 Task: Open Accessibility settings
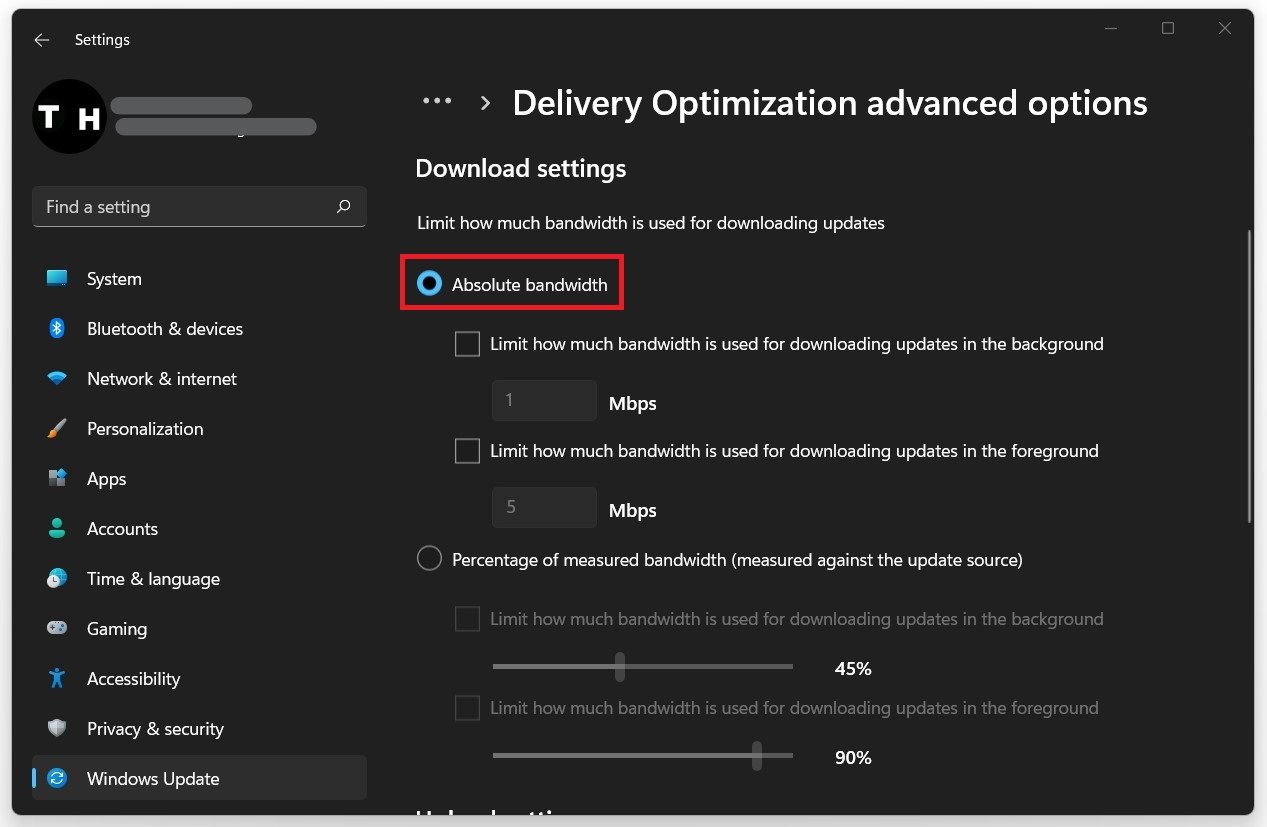200,679
